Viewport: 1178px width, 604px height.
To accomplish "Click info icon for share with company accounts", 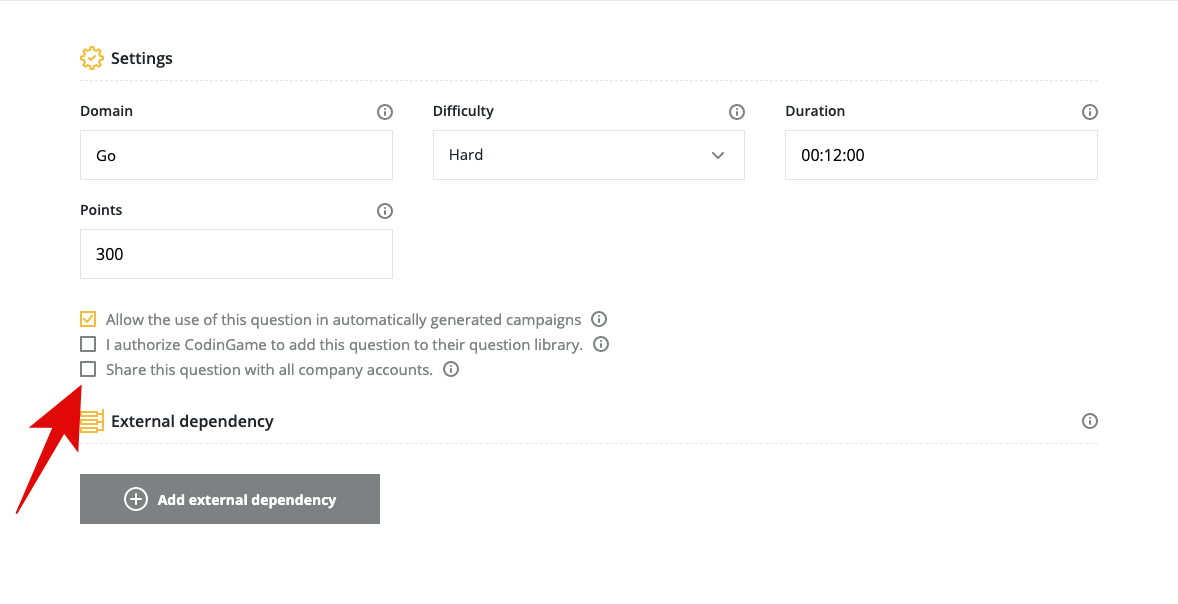I will (x=451, y=370).
